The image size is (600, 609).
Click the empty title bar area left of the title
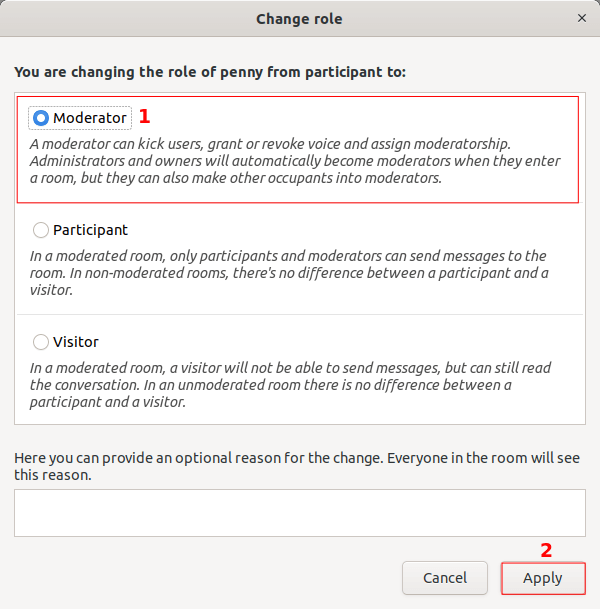[120, 18]
